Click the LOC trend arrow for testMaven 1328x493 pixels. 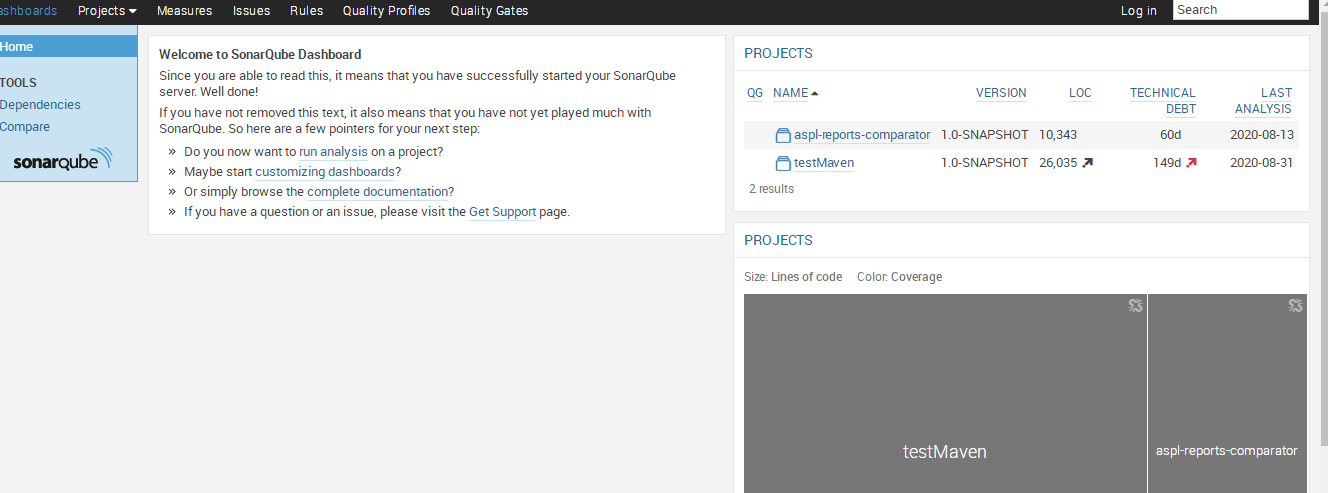click(1087, 163)
